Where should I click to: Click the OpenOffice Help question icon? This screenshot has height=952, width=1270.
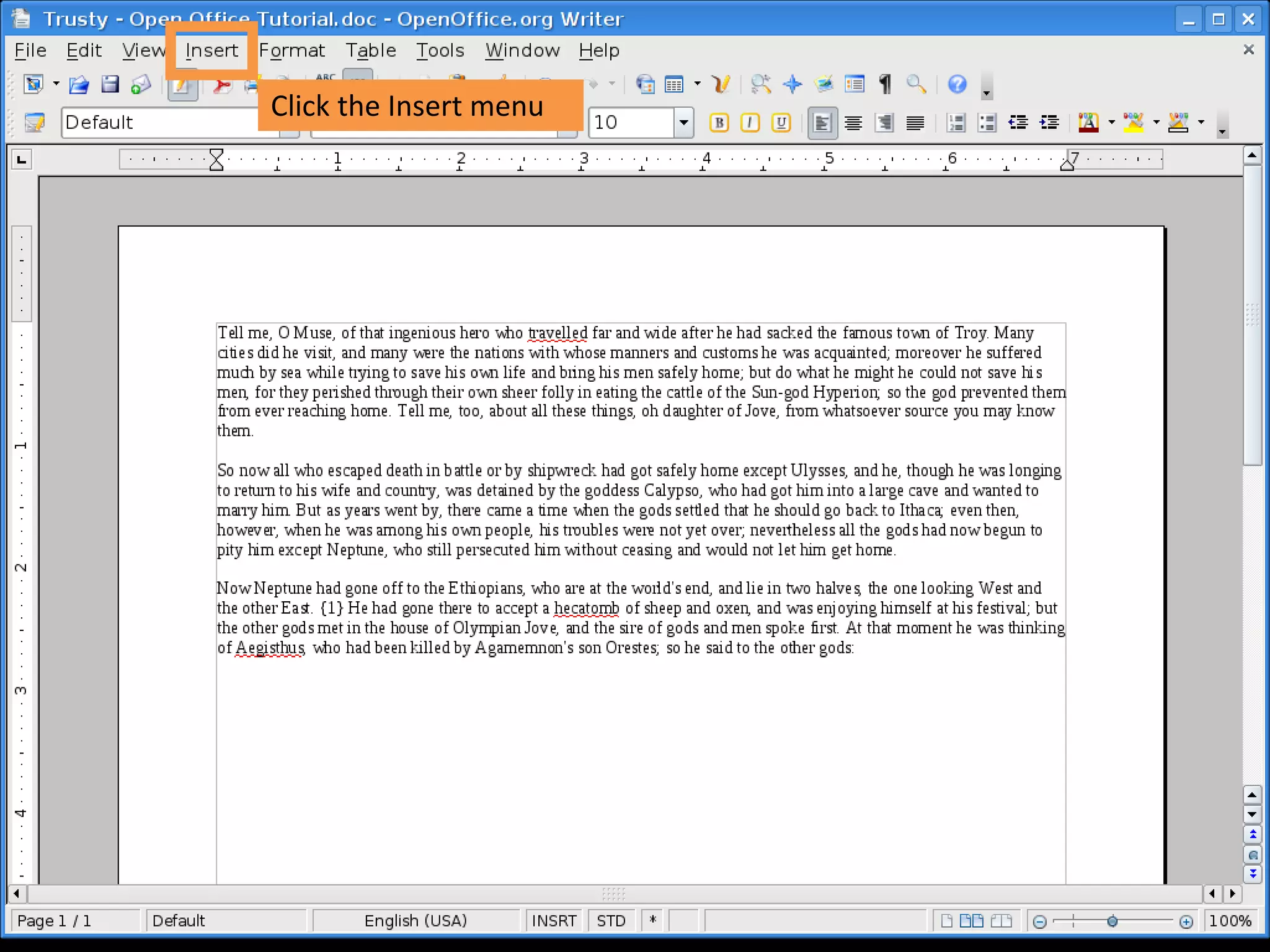point(957,84)
